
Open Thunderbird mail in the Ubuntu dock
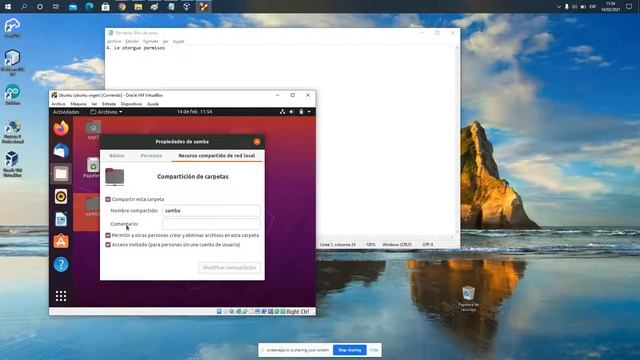point(61,151)
